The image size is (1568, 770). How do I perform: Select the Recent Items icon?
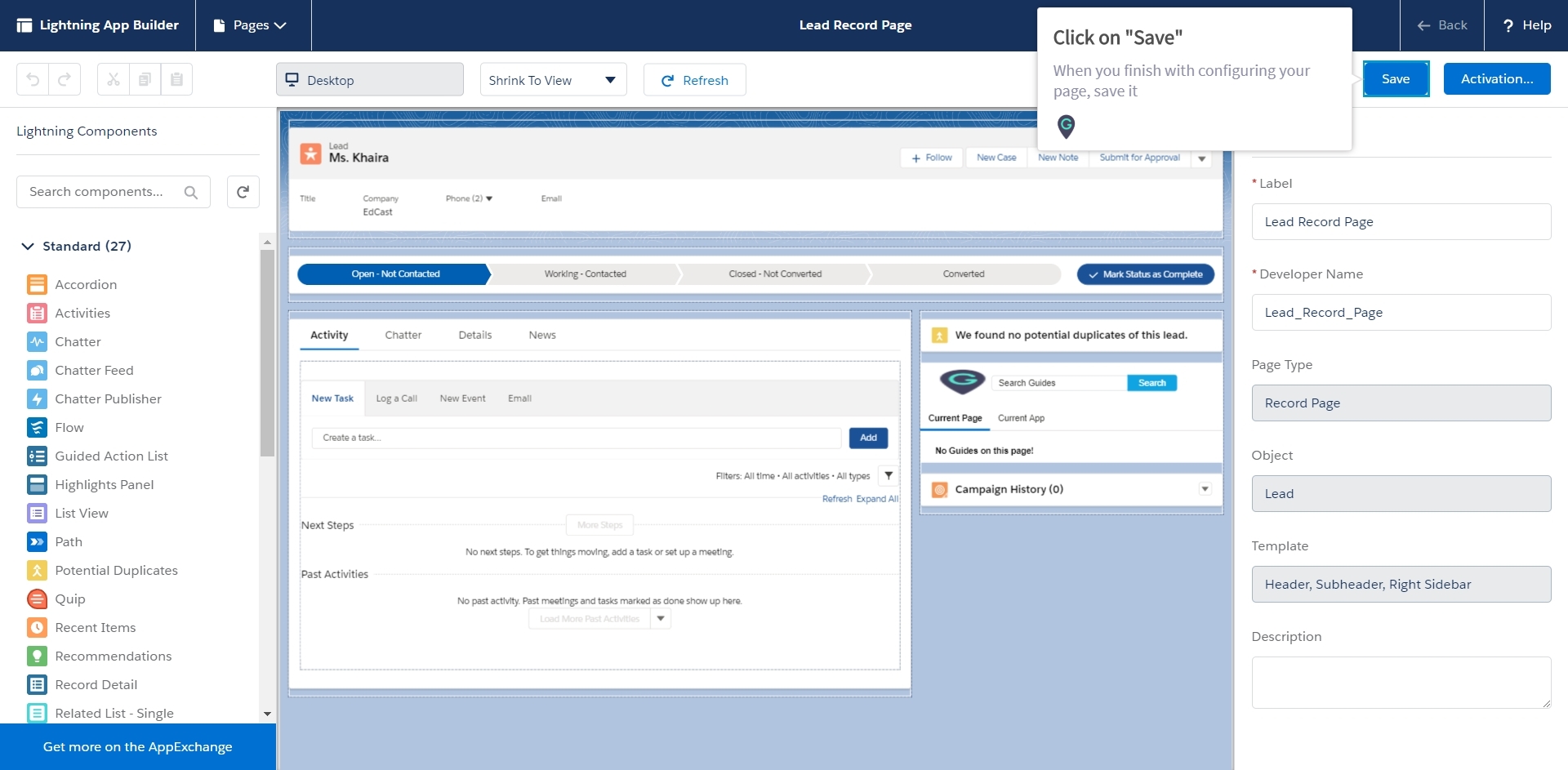(x=37, y=627)
